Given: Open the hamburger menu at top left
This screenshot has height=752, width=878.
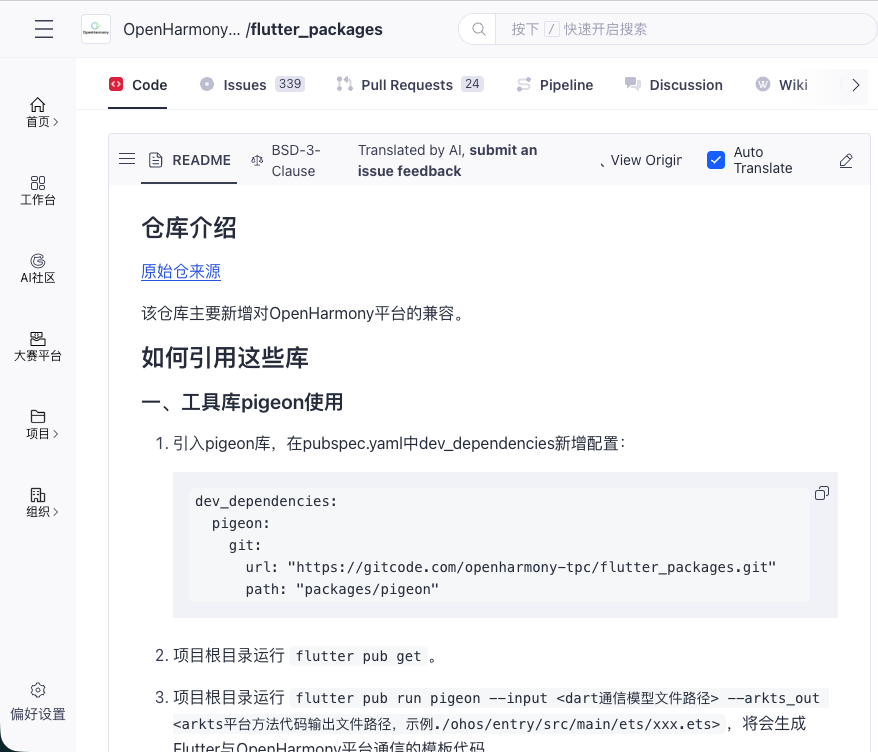Looking at the screenshot, I should point(44,29).
